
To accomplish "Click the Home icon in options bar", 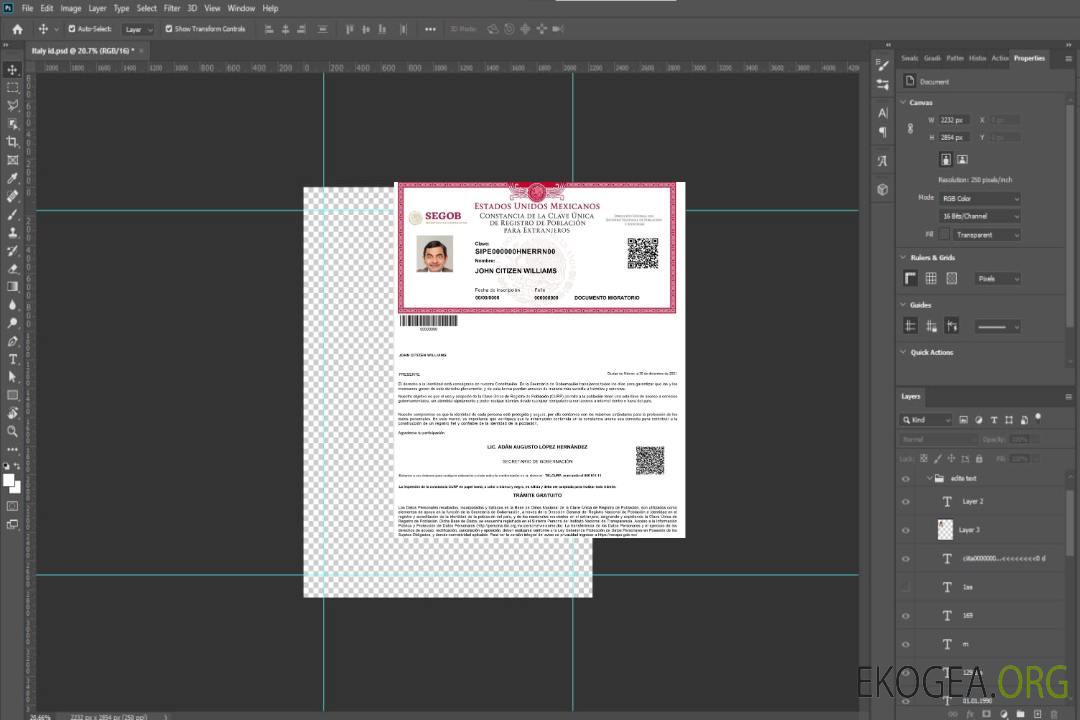I will 17,29.
